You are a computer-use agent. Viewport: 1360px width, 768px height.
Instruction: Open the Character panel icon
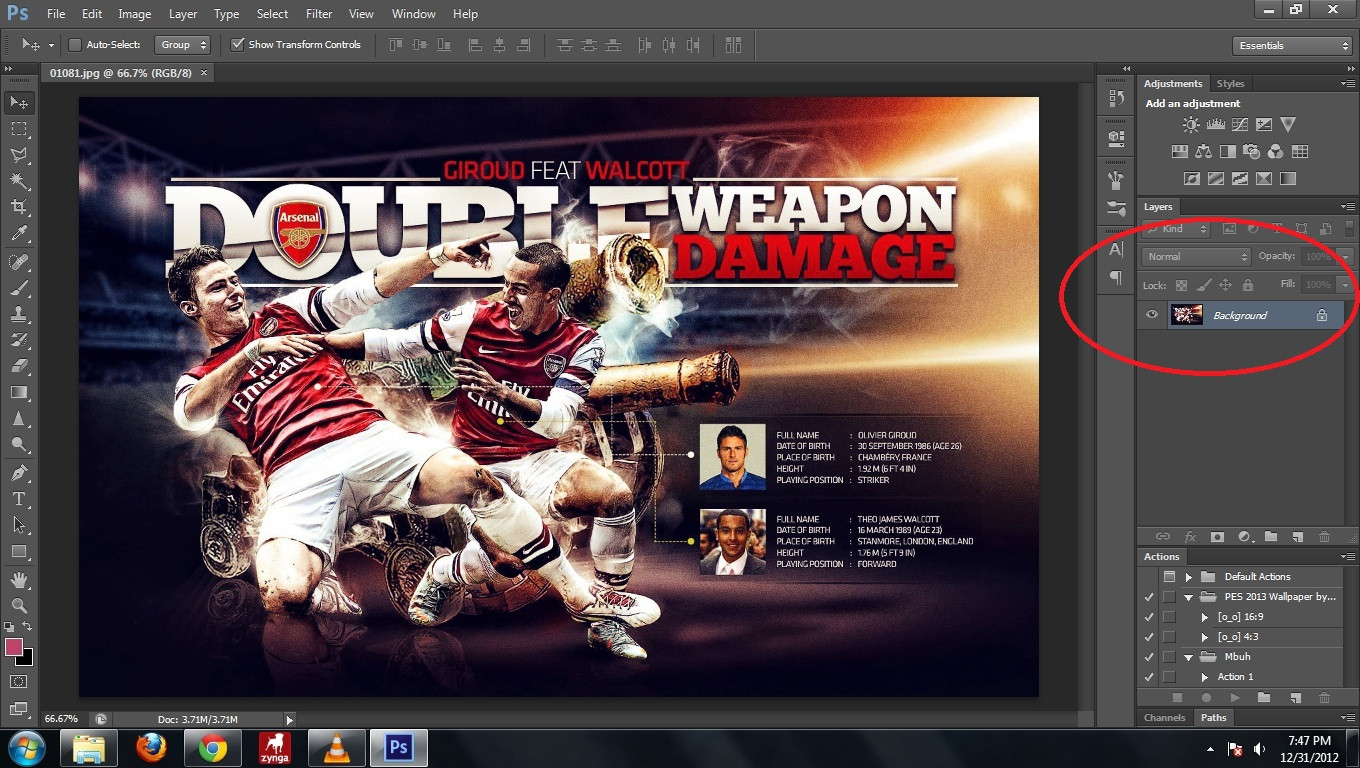pos(1116,249)
